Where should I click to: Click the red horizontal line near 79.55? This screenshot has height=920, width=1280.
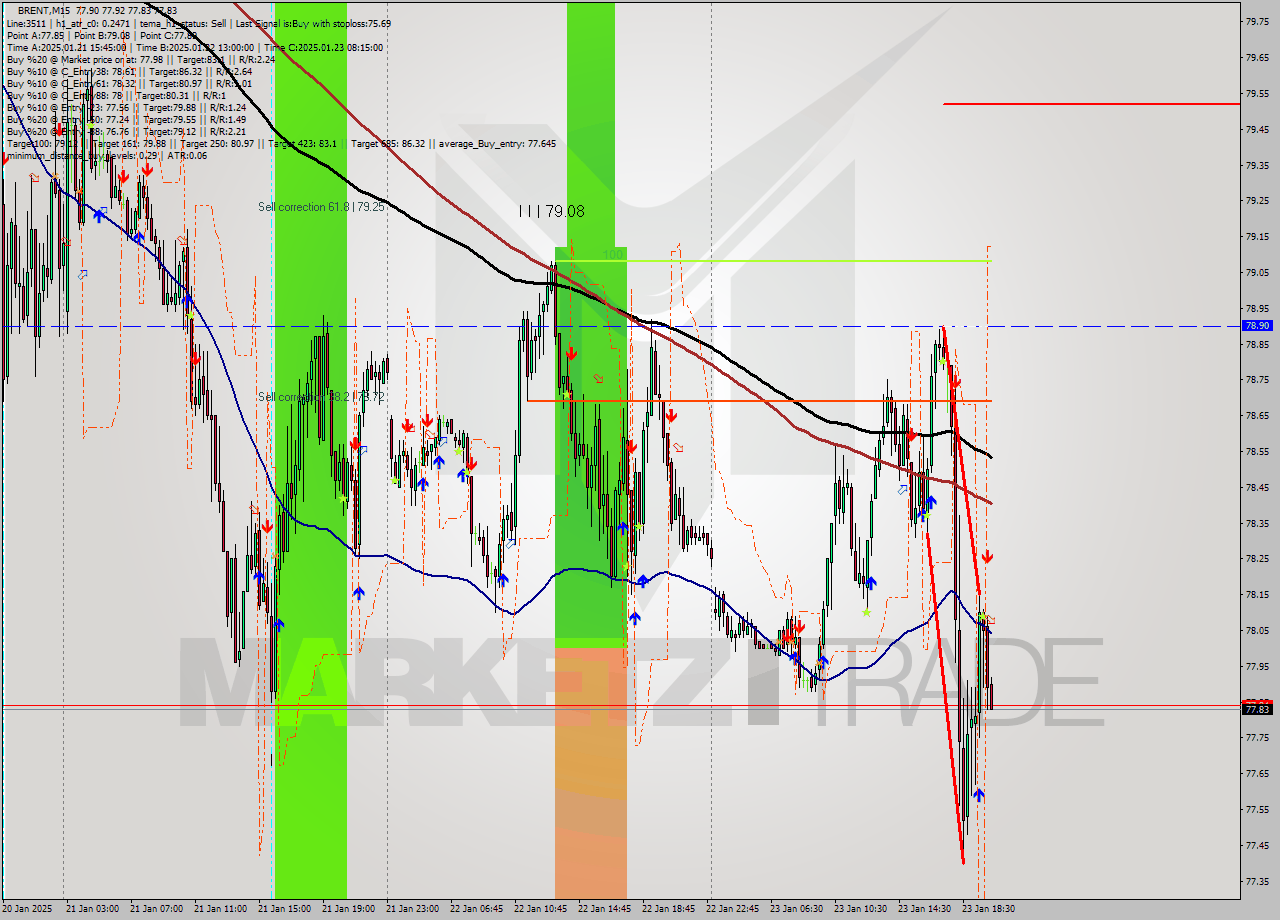click(1091, 104)
